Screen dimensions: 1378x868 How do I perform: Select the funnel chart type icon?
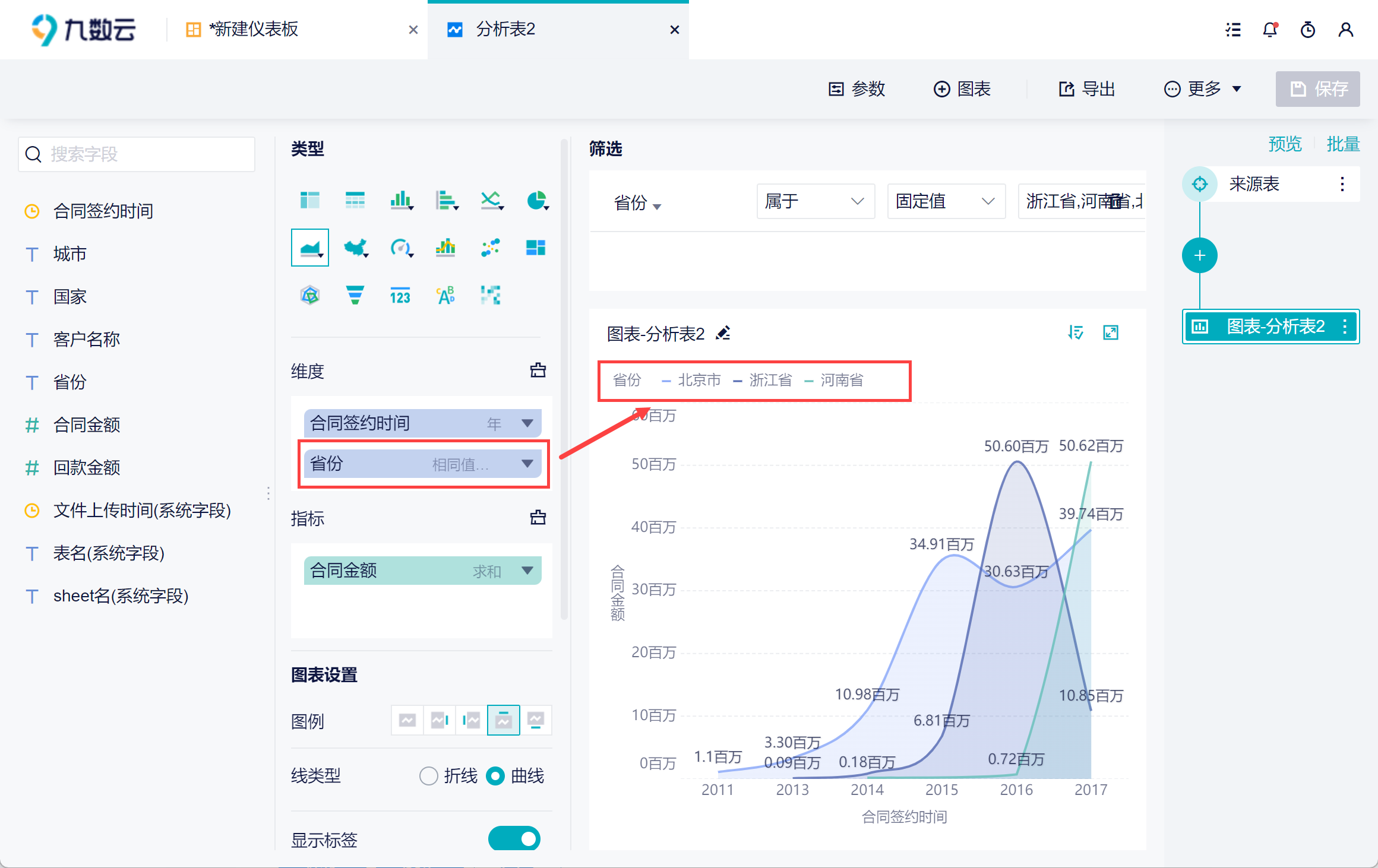point(355,295)
